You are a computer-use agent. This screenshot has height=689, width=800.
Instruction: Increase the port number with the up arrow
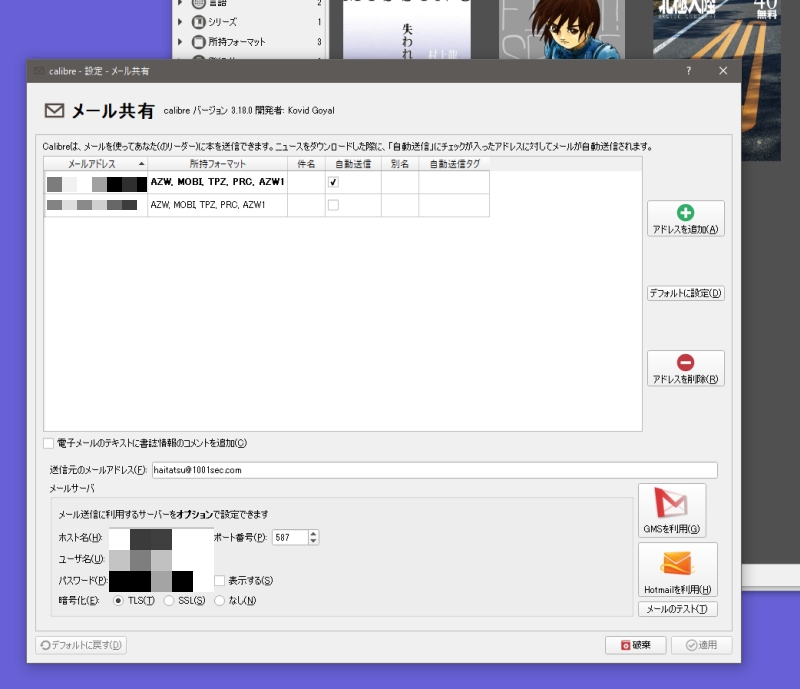pyautogui.click(x=314, y=533)
